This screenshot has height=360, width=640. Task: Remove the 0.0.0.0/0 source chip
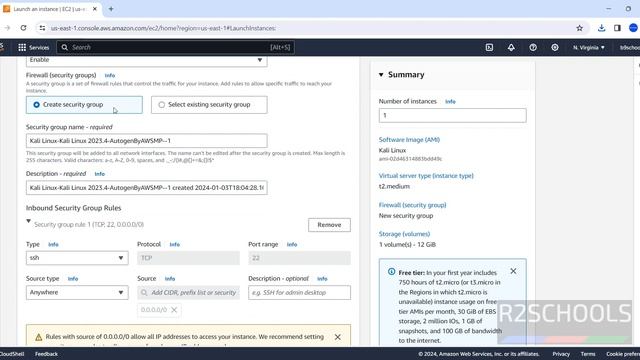point(174,310)
